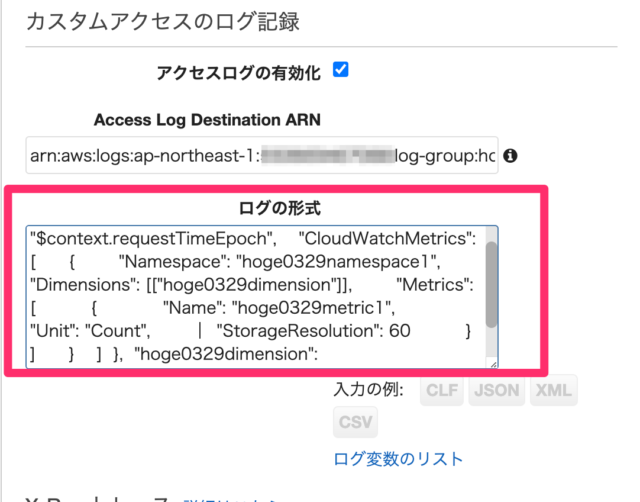Click the Access Log Destination ARN label
640x502 pixels.
point(207,120)
